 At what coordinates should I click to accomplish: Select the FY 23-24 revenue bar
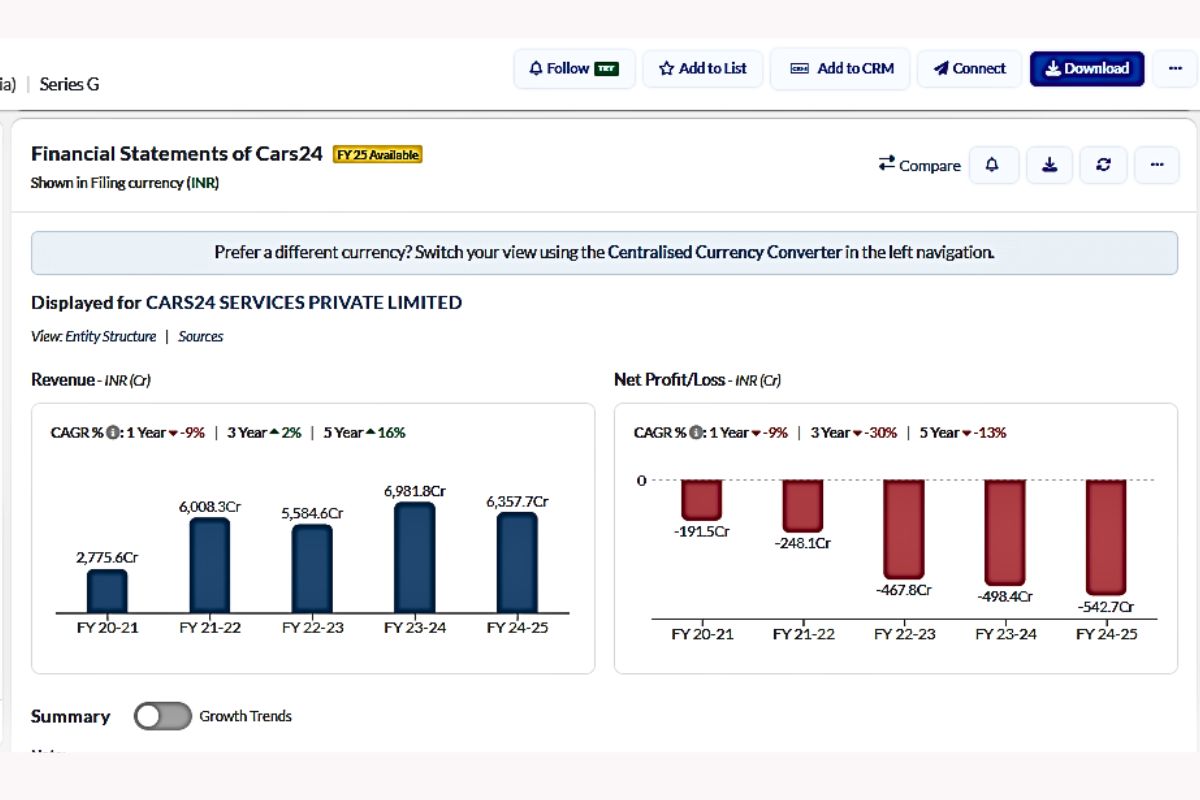(415, 557)
